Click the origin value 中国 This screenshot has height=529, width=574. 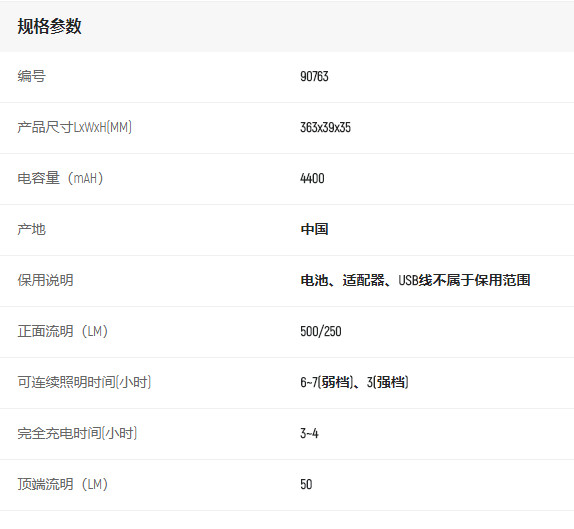click(x=314, y=229)
